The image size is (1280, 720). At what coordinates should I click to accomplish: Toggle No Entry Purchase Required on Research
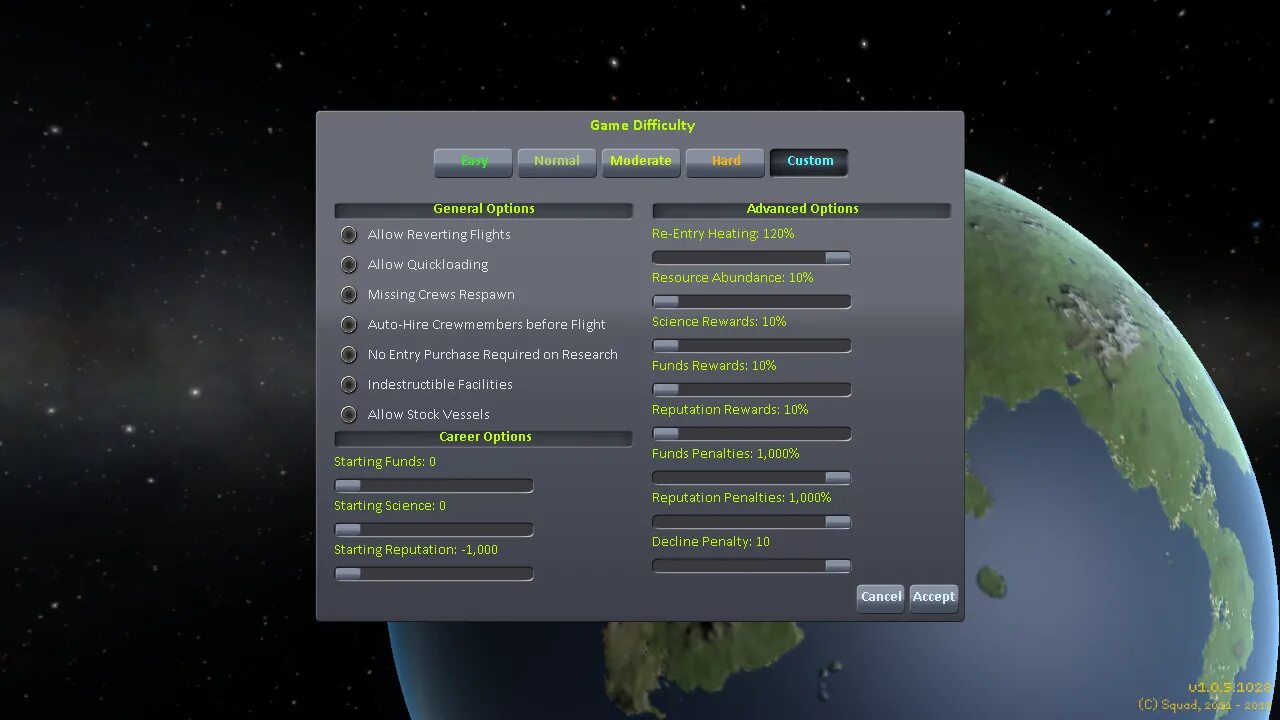348,355
